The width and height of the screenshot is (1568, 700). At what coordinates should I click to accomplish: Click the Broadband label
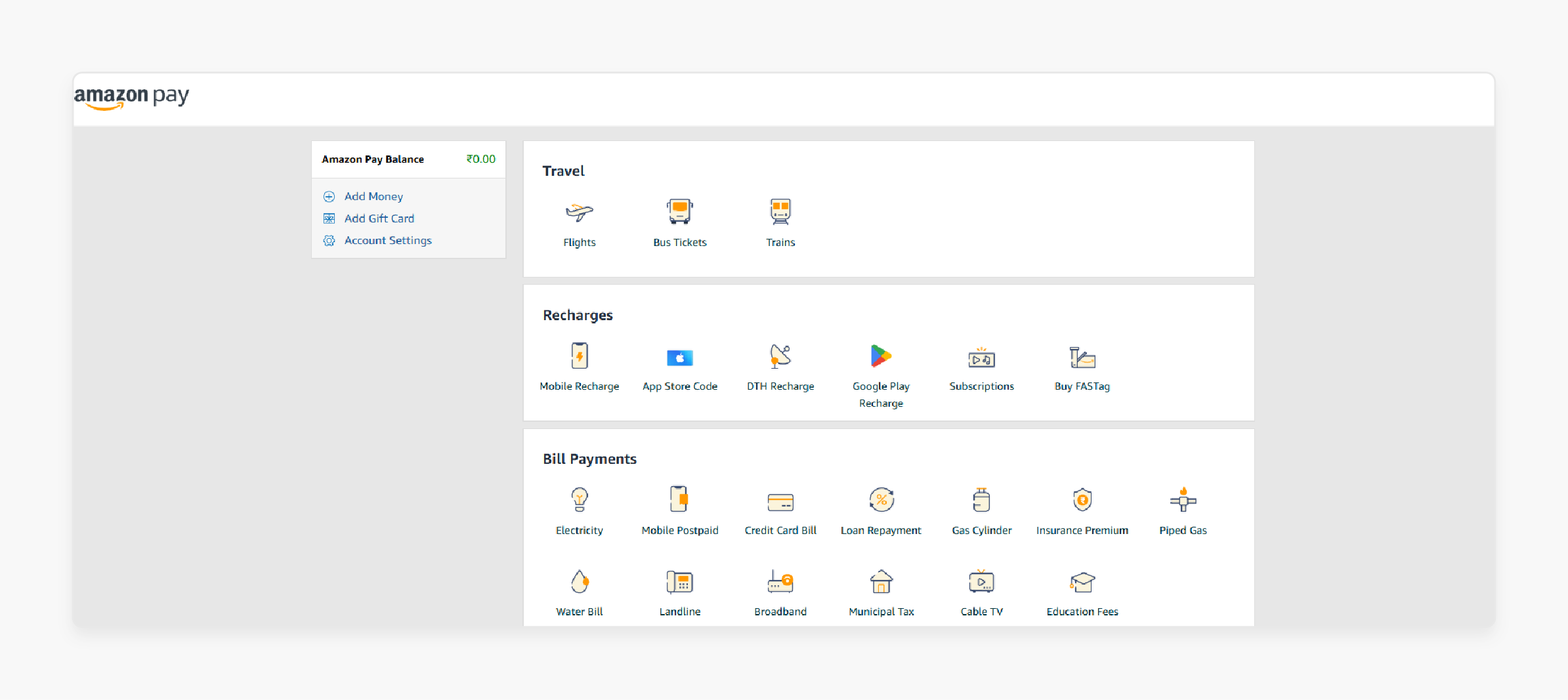point(780,612)
